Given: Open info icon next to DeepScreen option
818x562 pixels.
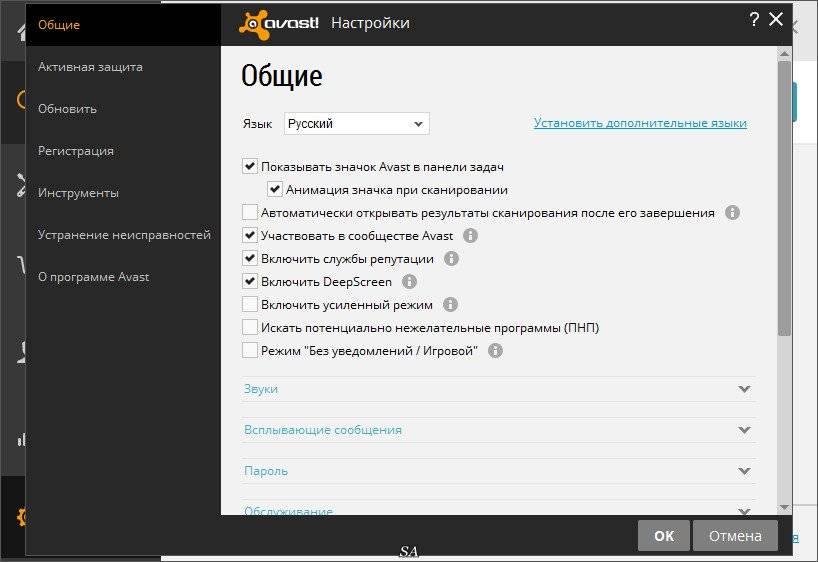Looking at the screenshot, I should point(410,282).
